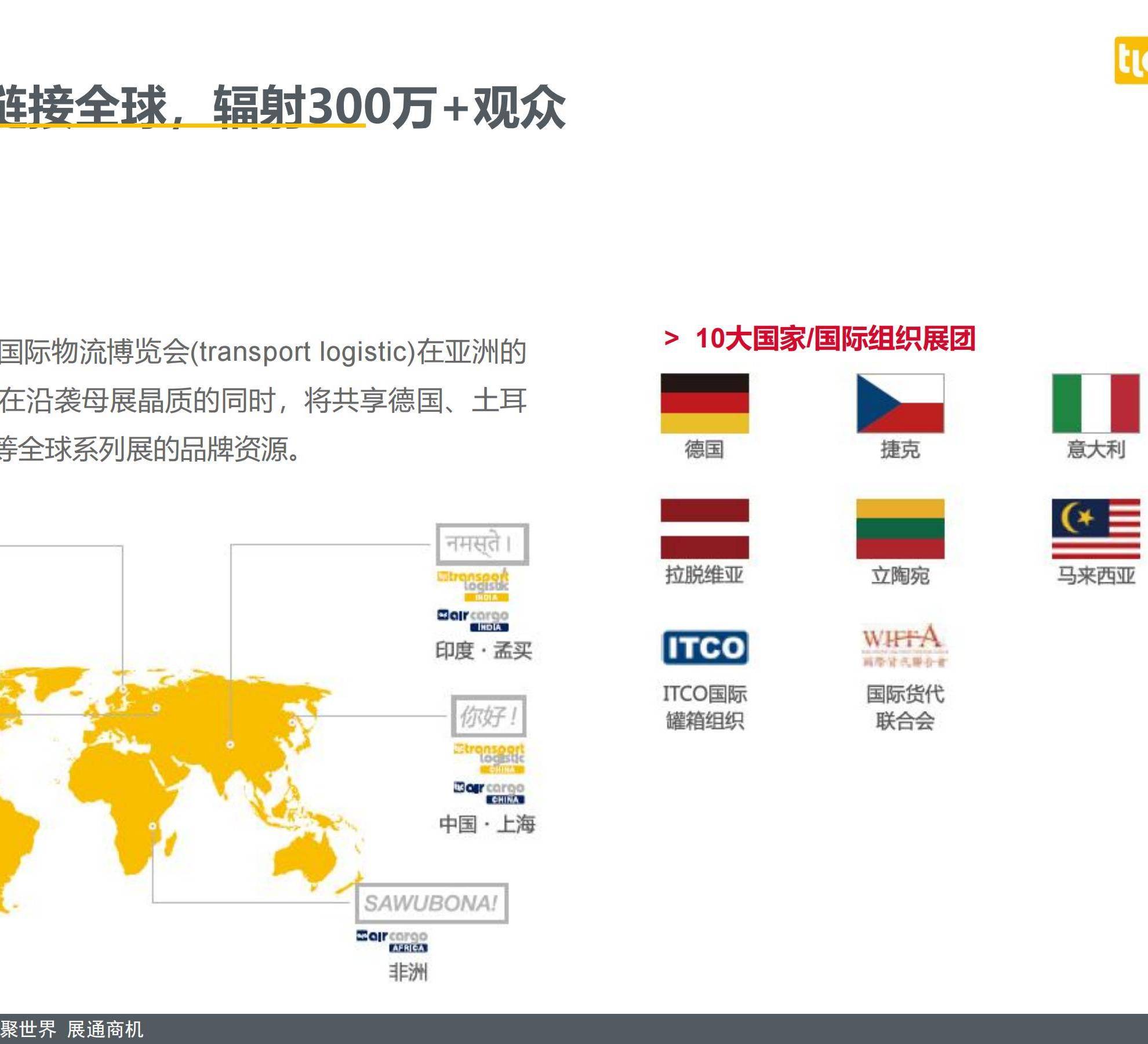Screen dimensions: 1148x1044
Task: Click the 德国 label
Action: 704,449
